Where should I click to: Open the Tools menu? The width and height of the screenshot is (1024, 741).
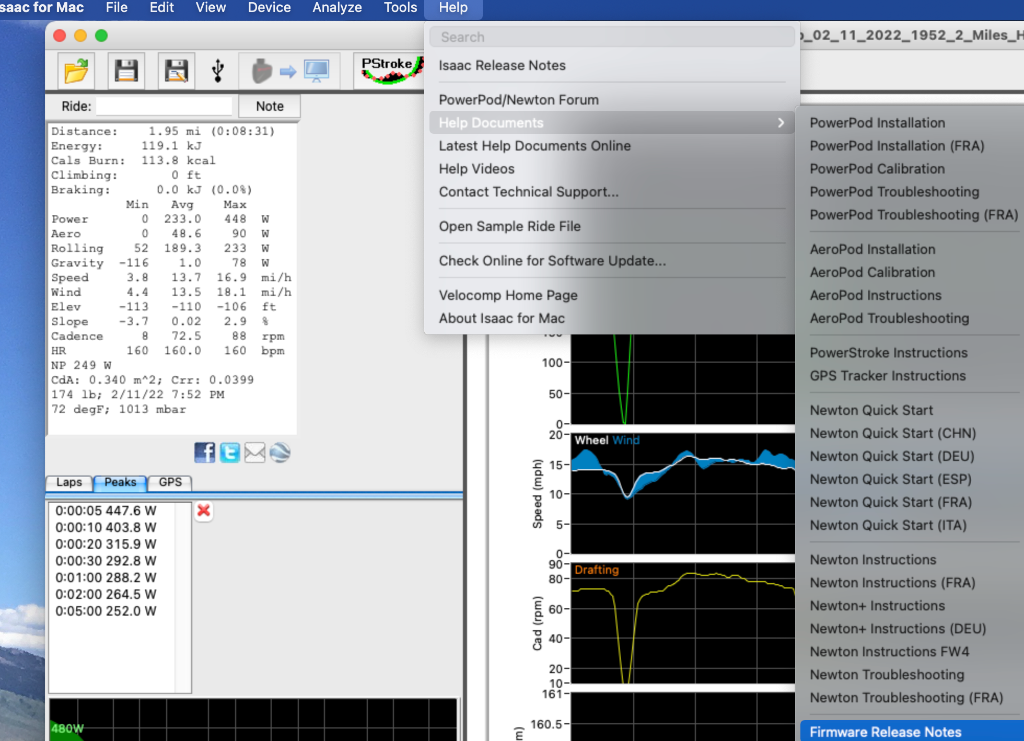click(400, 8)
